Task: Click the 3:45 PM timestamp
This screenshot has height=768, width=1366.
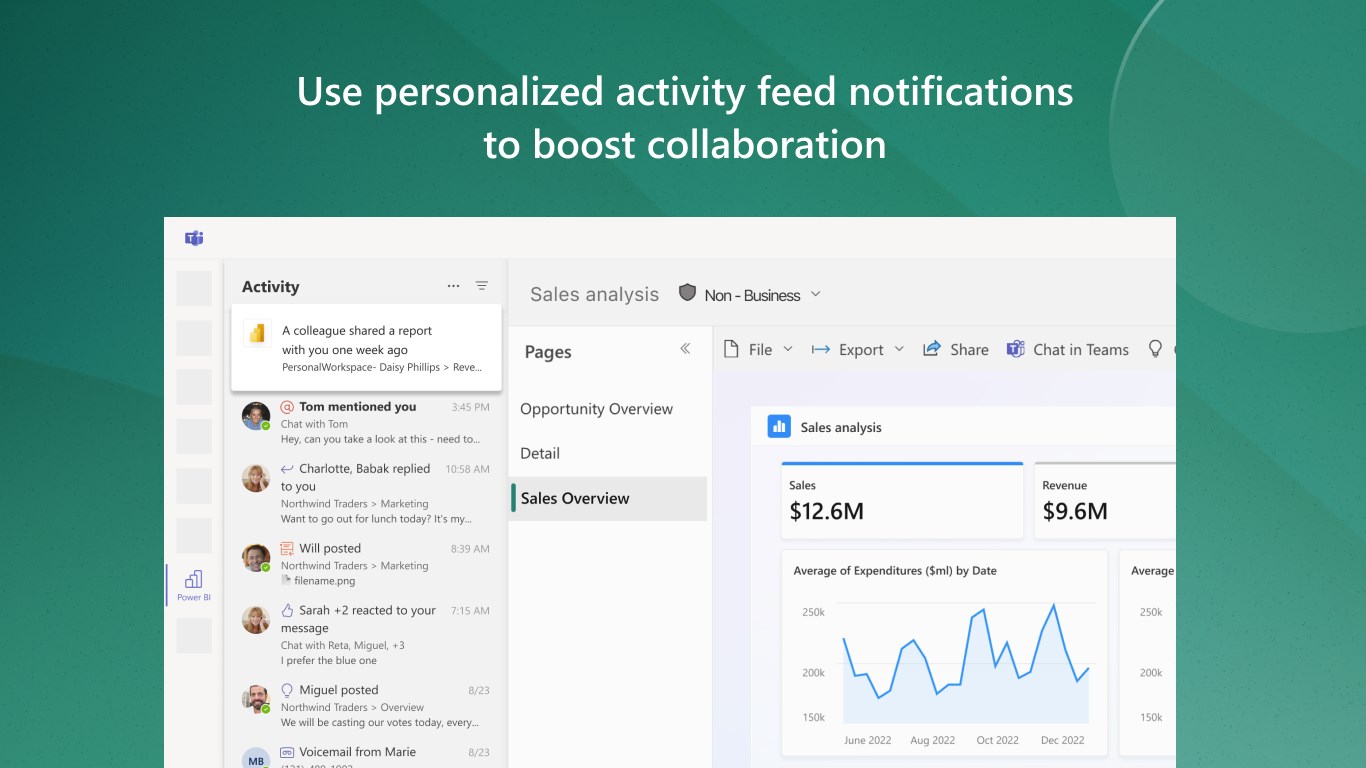Action: tap(470, 407)
